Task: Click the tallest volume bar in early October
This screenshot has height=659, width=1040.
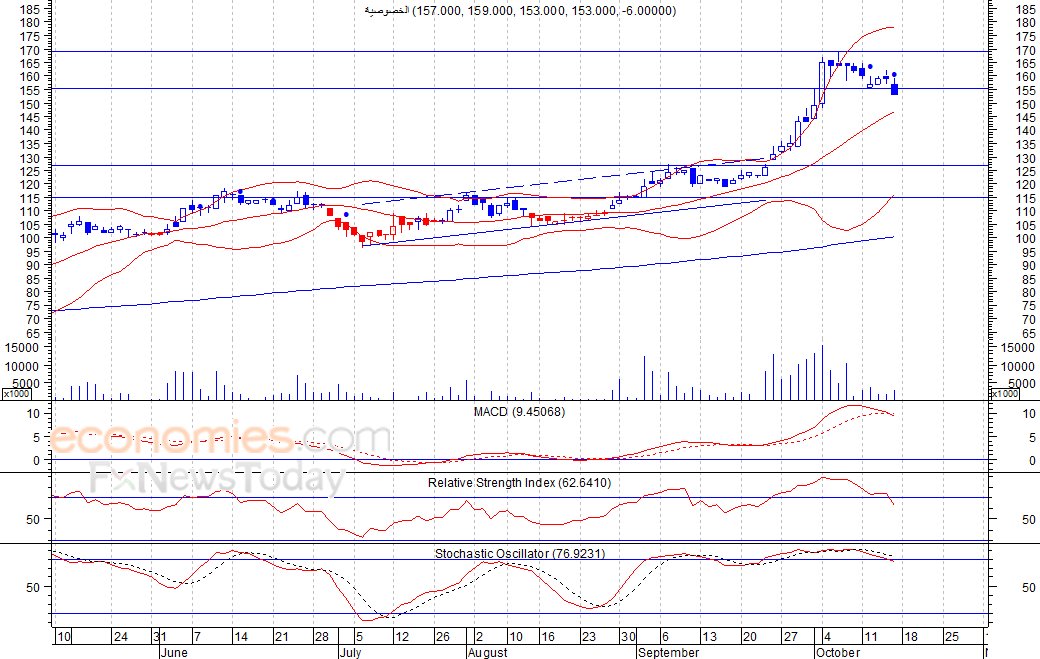Action: [822, 373]
